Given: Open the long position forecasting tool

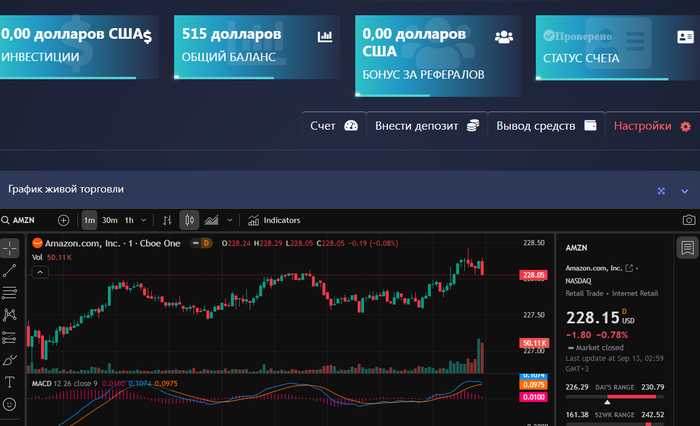Looking at the screenshot, I should (x=9, y=337).
